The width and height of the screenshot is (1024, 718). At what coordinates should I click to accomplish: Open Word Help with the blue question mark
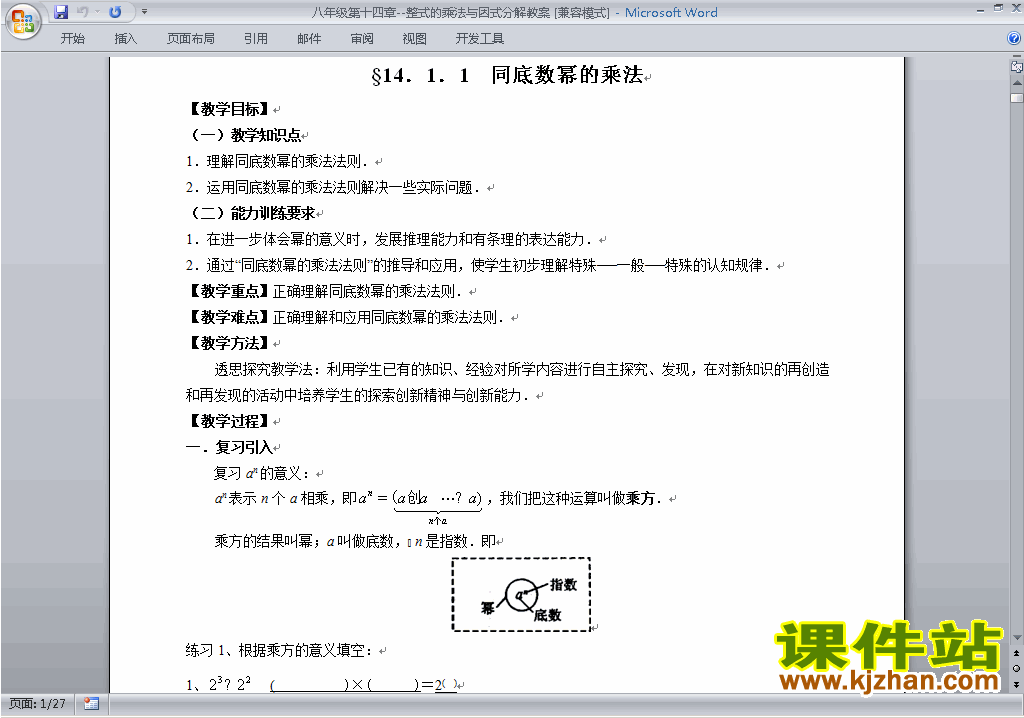point(1014,39)
